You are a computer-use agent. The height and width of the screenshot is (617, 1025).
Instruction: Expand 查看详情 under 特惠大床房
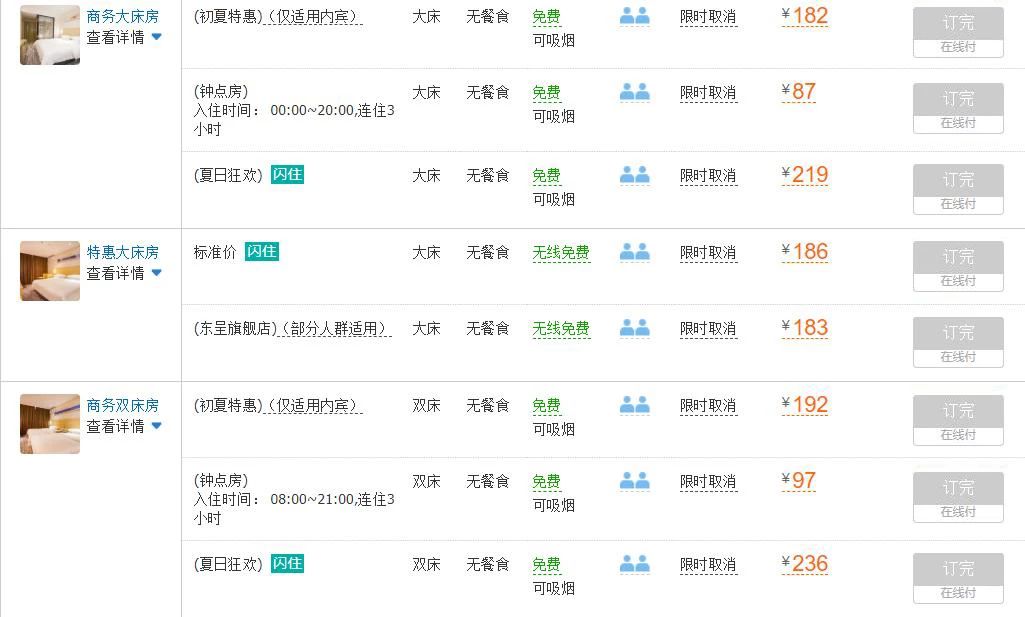[114, 272]
